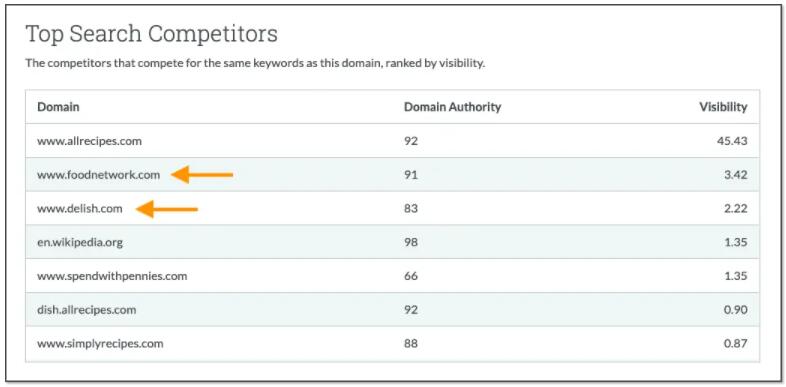This screenshot has width=786, height=387.
Task: Sort by the Domain column header
Action: [x=58, y=107]
